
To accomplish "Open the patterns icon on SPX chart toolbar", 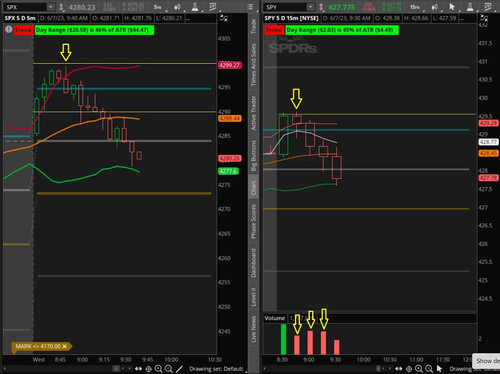I will point(212,7).
